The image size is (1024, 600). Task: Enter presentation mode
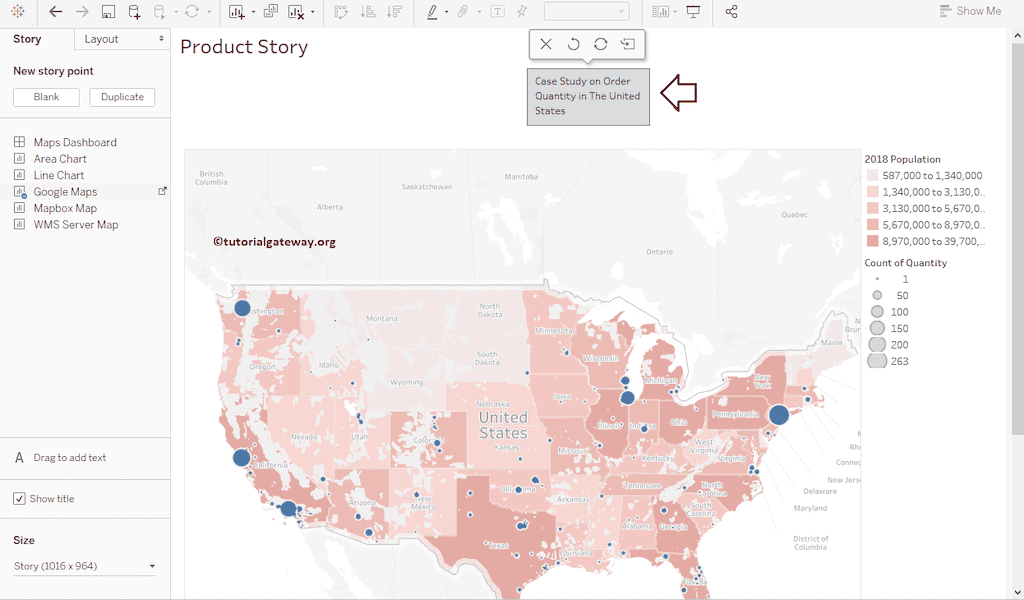(694, 11)
